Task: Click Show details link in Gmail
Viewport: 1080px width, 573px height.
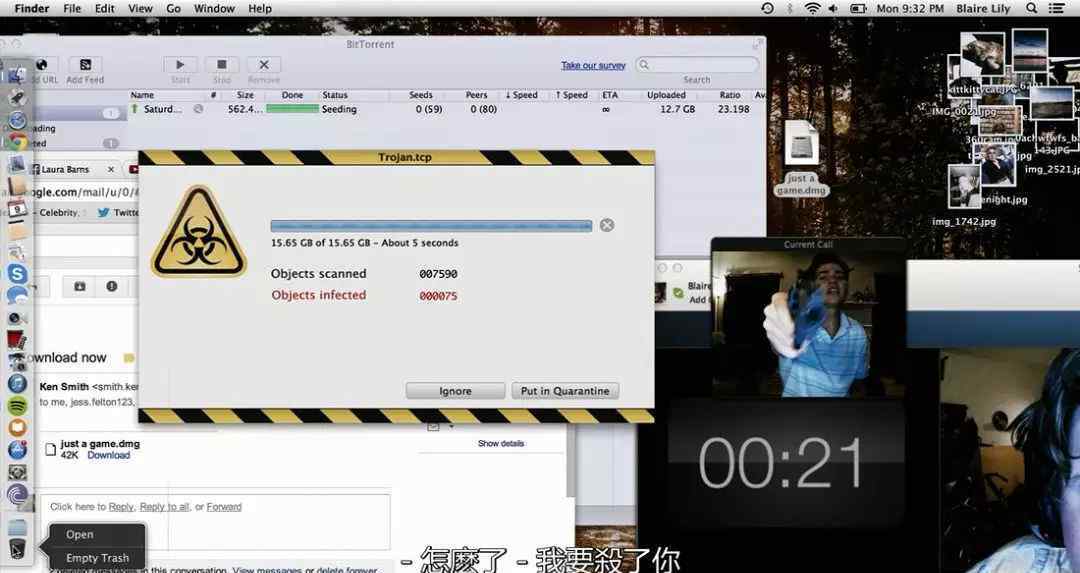Action: [501, 444]
